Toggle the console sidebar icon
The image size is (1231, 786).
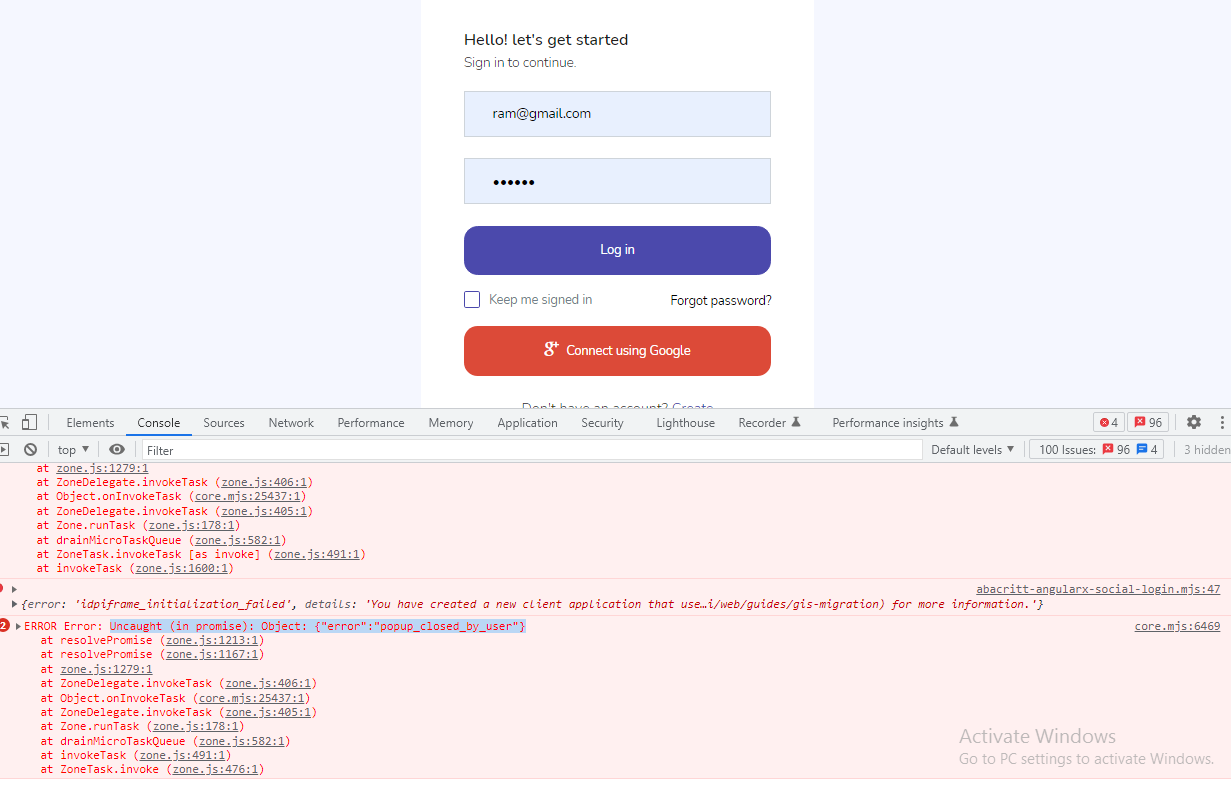(4, 450)
